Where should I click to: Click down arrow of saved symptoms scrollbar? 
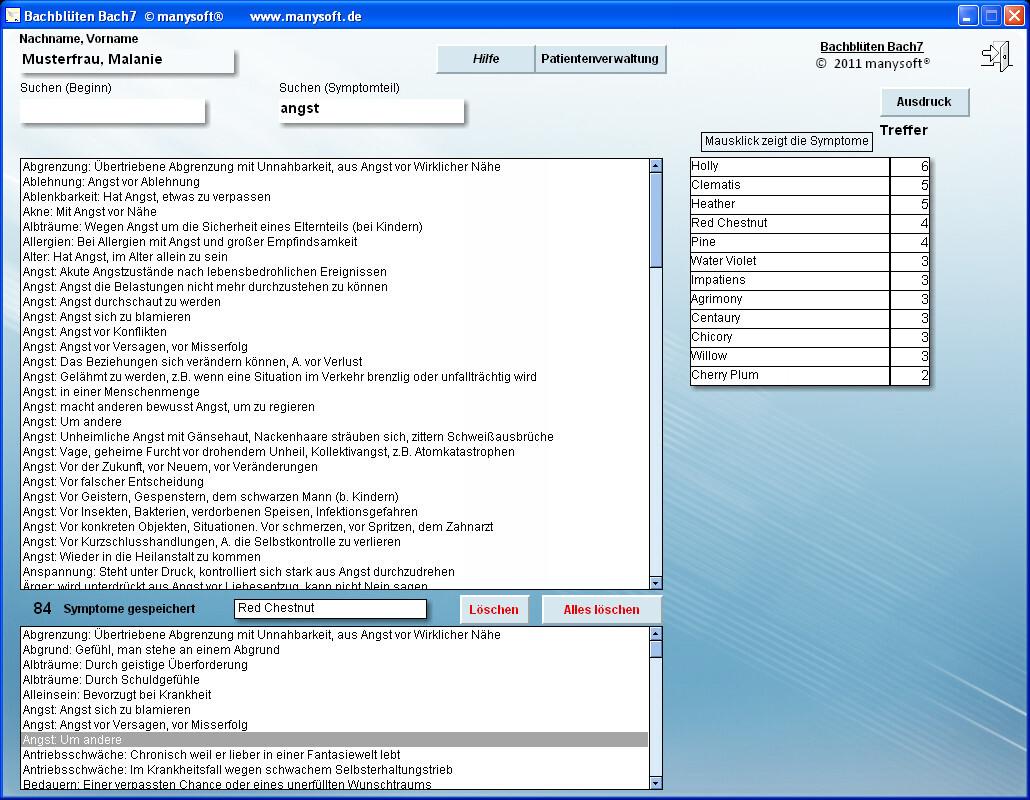(656, 782)
